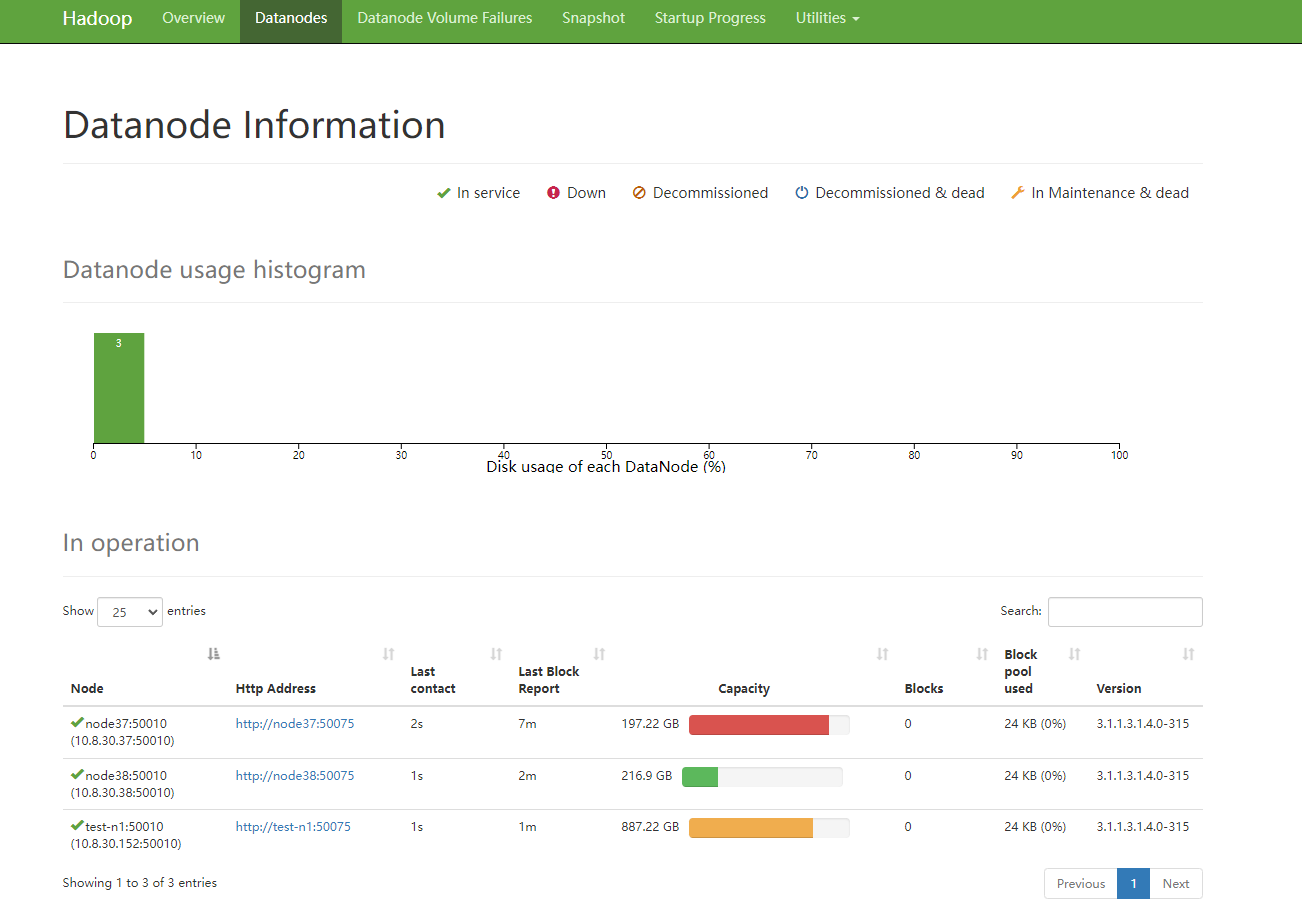This screenshot has width=1302, height=906.
Task: Sort by Blocks column arrows
Action: 982,654
